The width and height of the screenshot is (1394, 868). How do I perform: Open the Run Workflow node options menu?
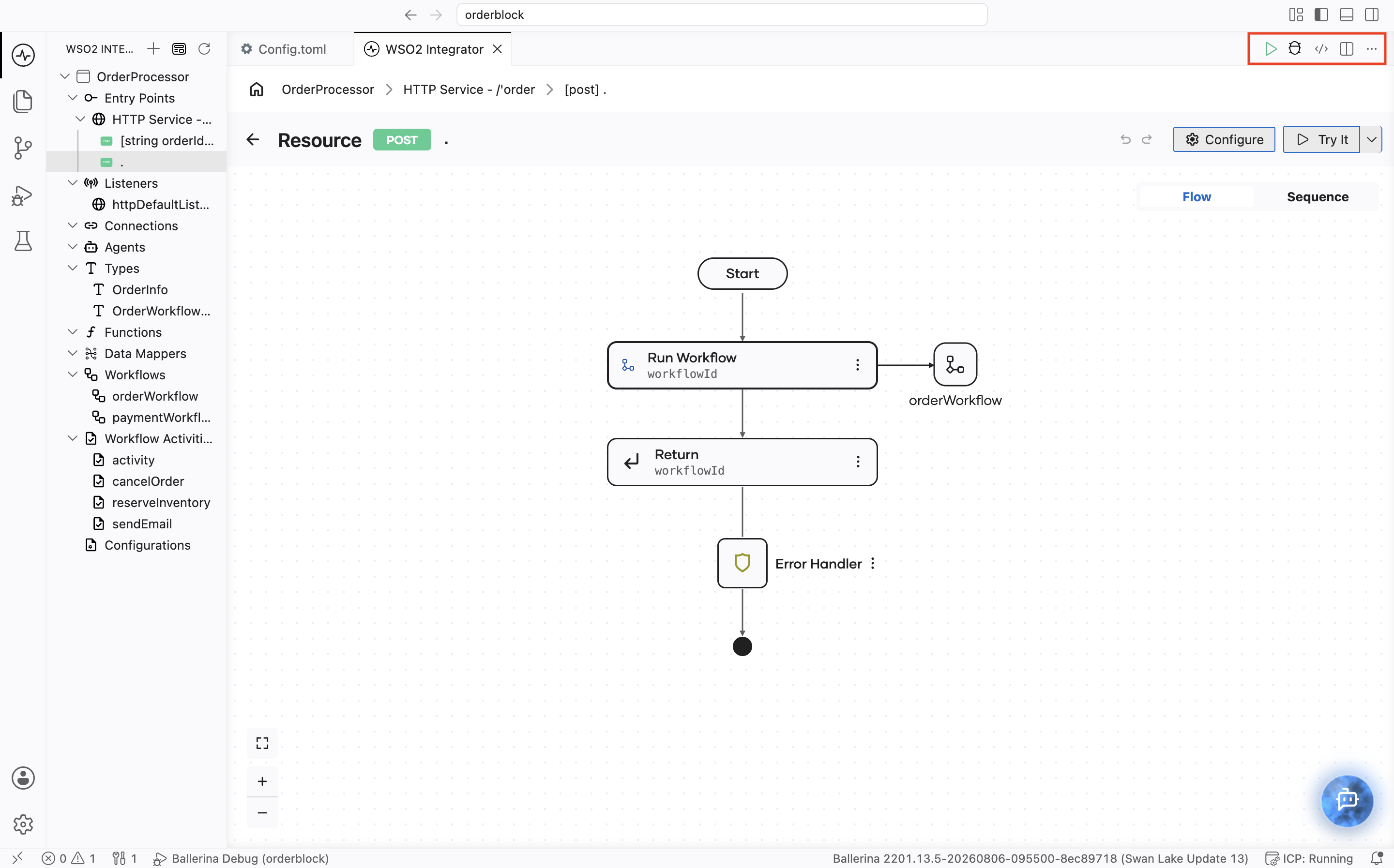click(857, 365)
